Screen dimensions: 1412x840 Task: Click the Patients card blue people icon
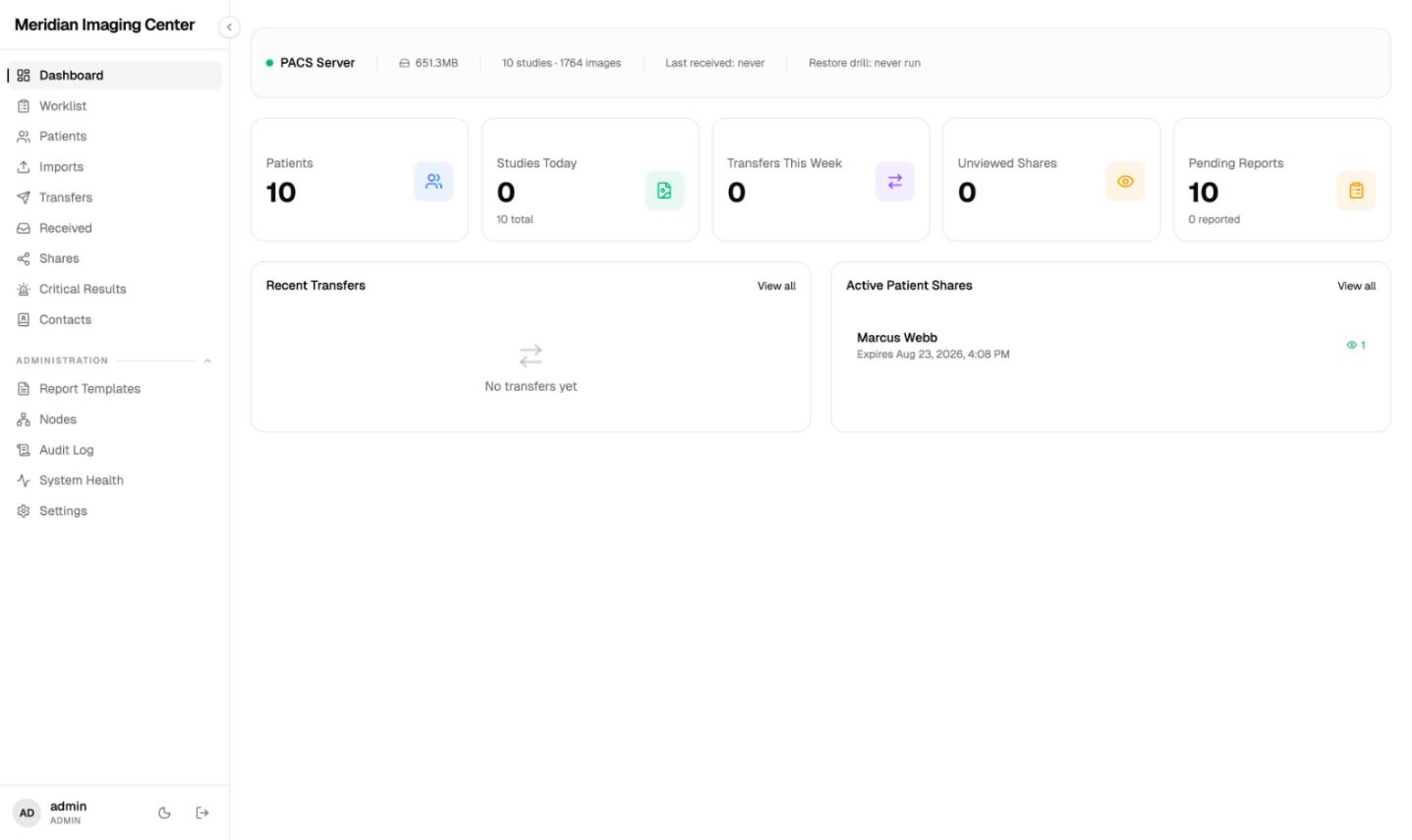click(x=433, y=182)
